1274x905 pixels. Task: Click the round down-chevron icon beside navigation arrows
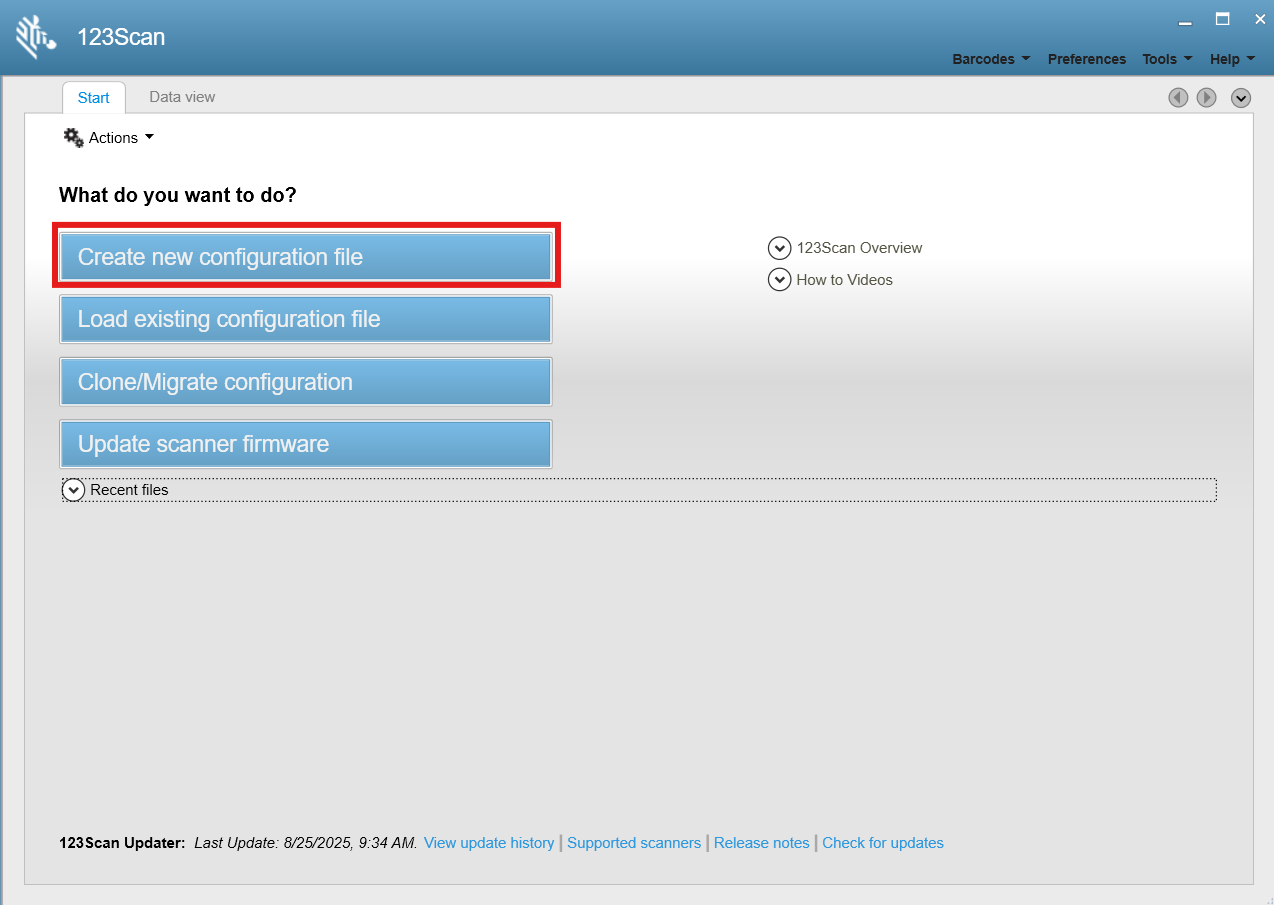1241,97
